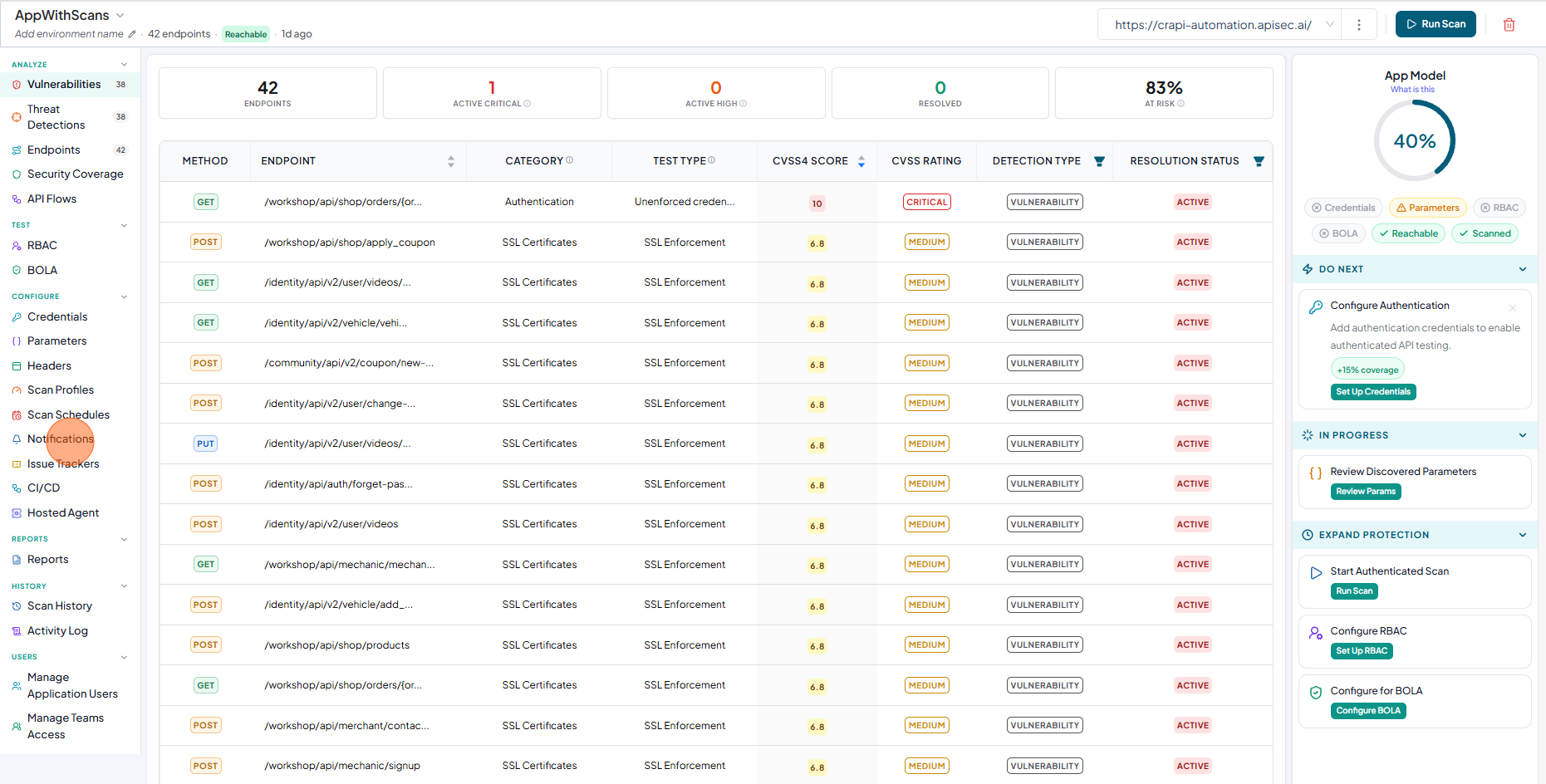Click the Resolution Status filter funnel icon
The image size is (1546, 784).
1259,161
